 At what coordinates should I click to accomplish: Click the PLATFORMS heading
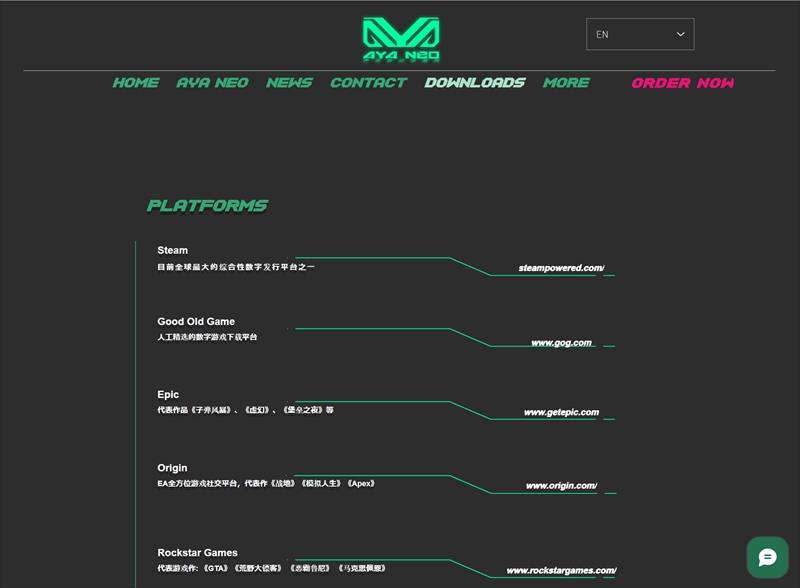(207, 206)
